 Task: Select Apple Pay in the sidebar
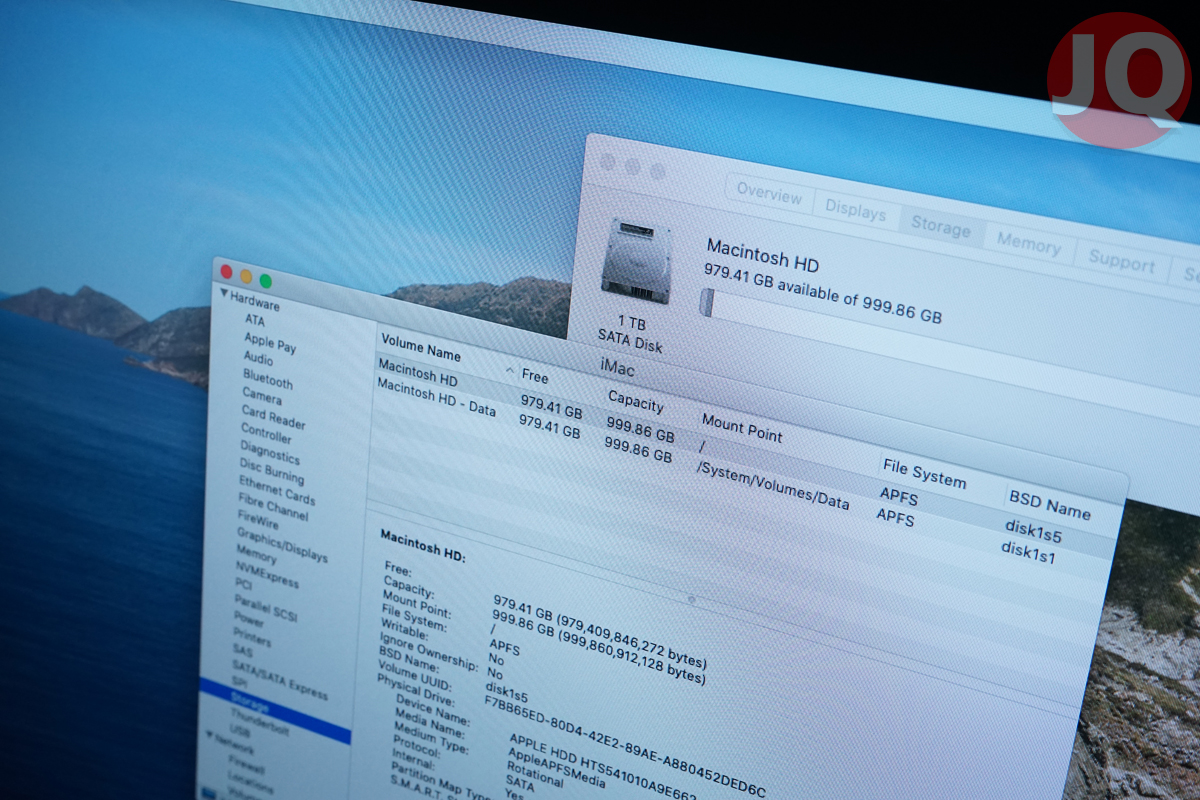click(x=270, y=344)
